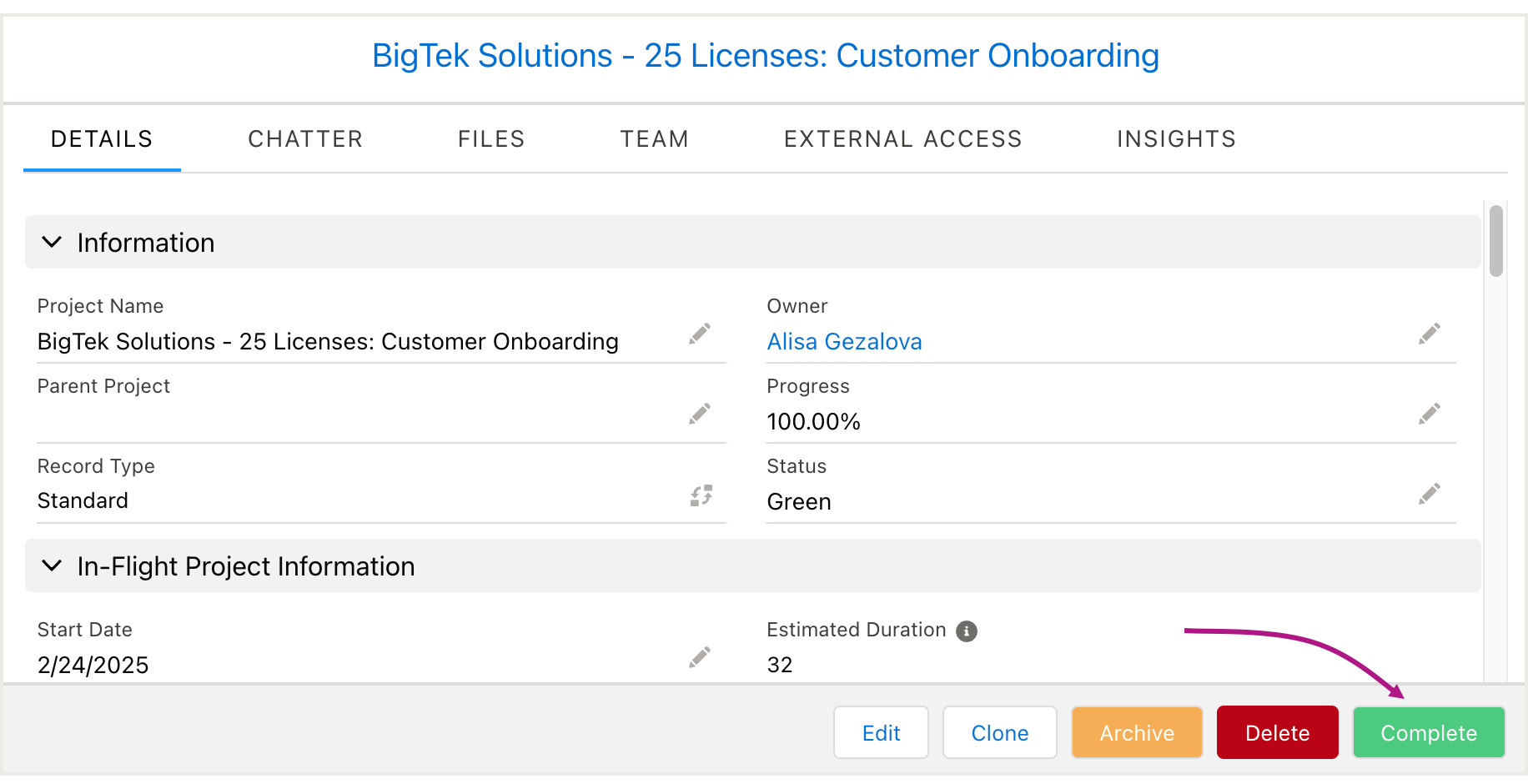Select the Progress value 100.00%

pos(813,422)
